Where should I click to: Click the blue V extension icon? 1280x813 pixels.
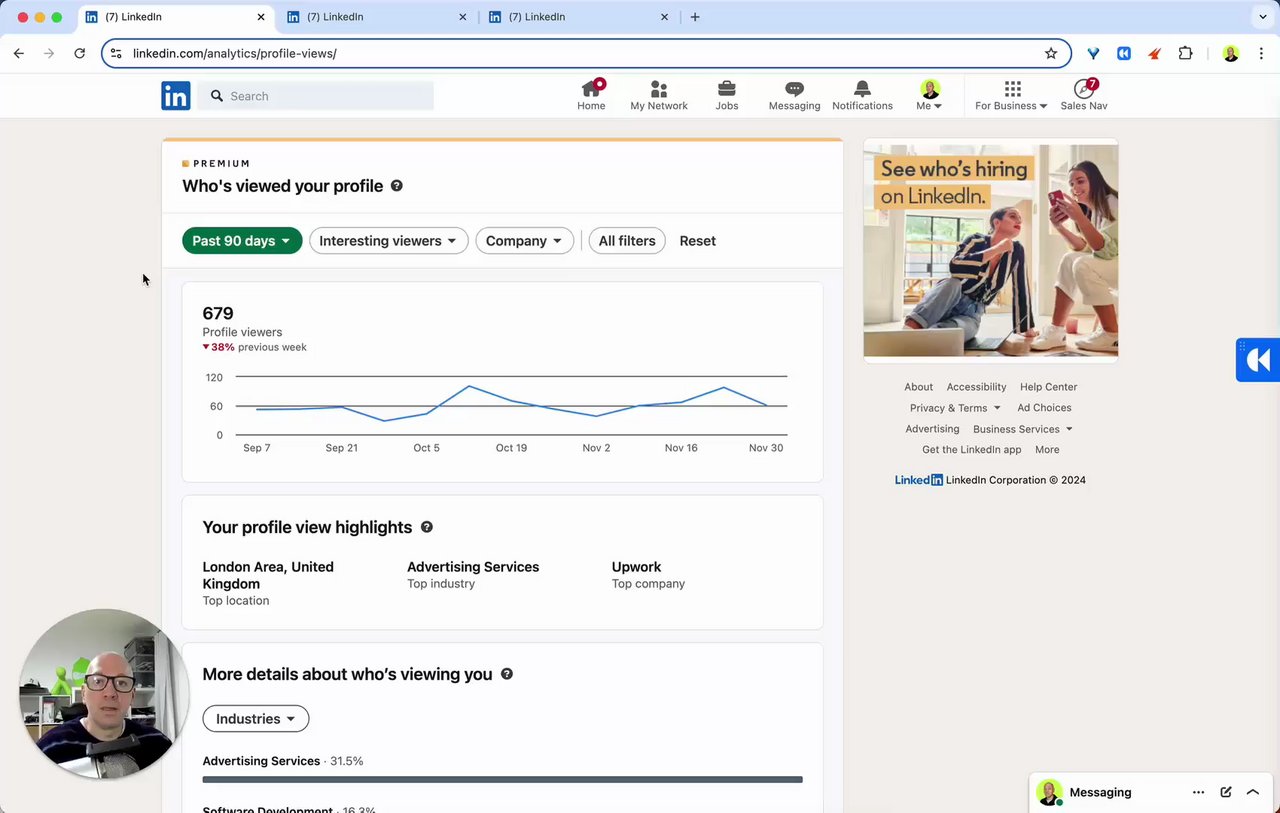(1094, 53)
